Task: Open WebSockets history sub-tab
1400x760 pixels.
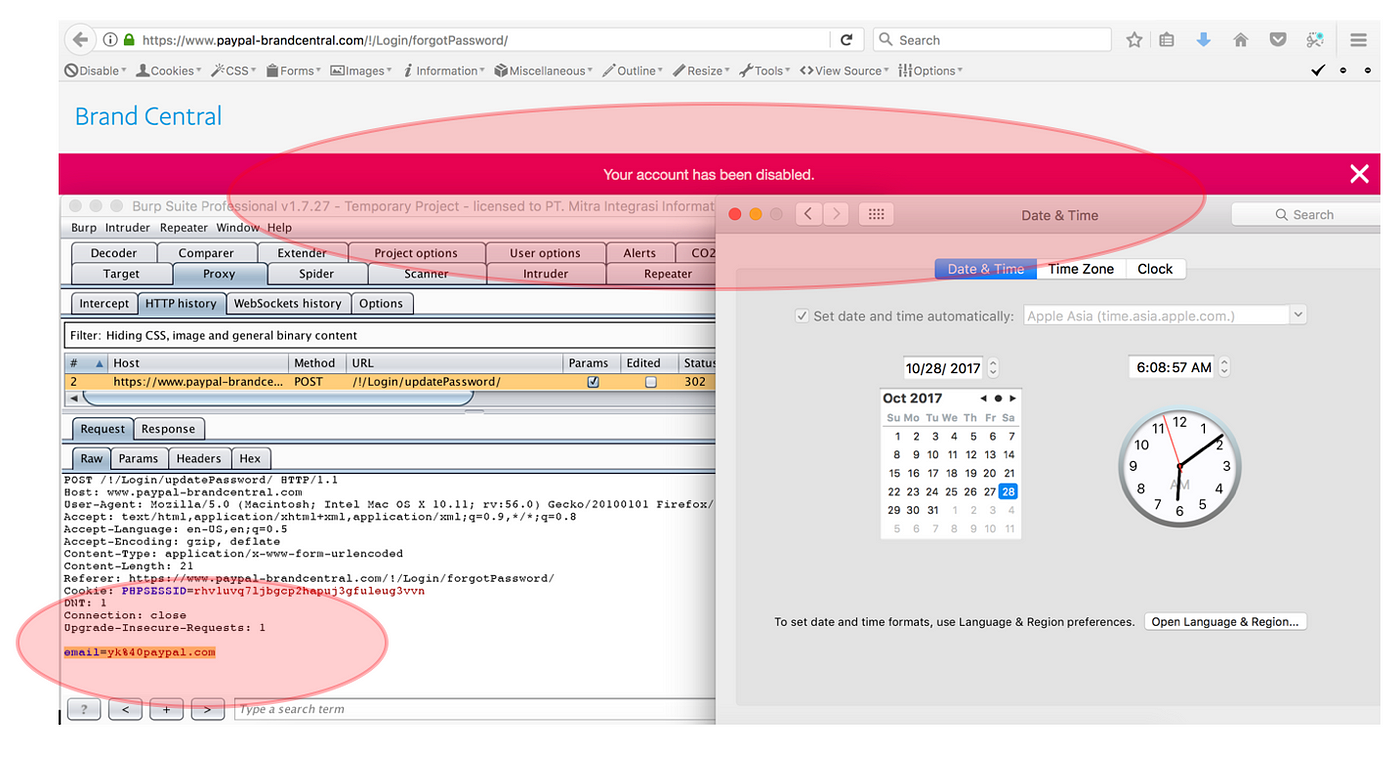Action: tap(288, 303)
